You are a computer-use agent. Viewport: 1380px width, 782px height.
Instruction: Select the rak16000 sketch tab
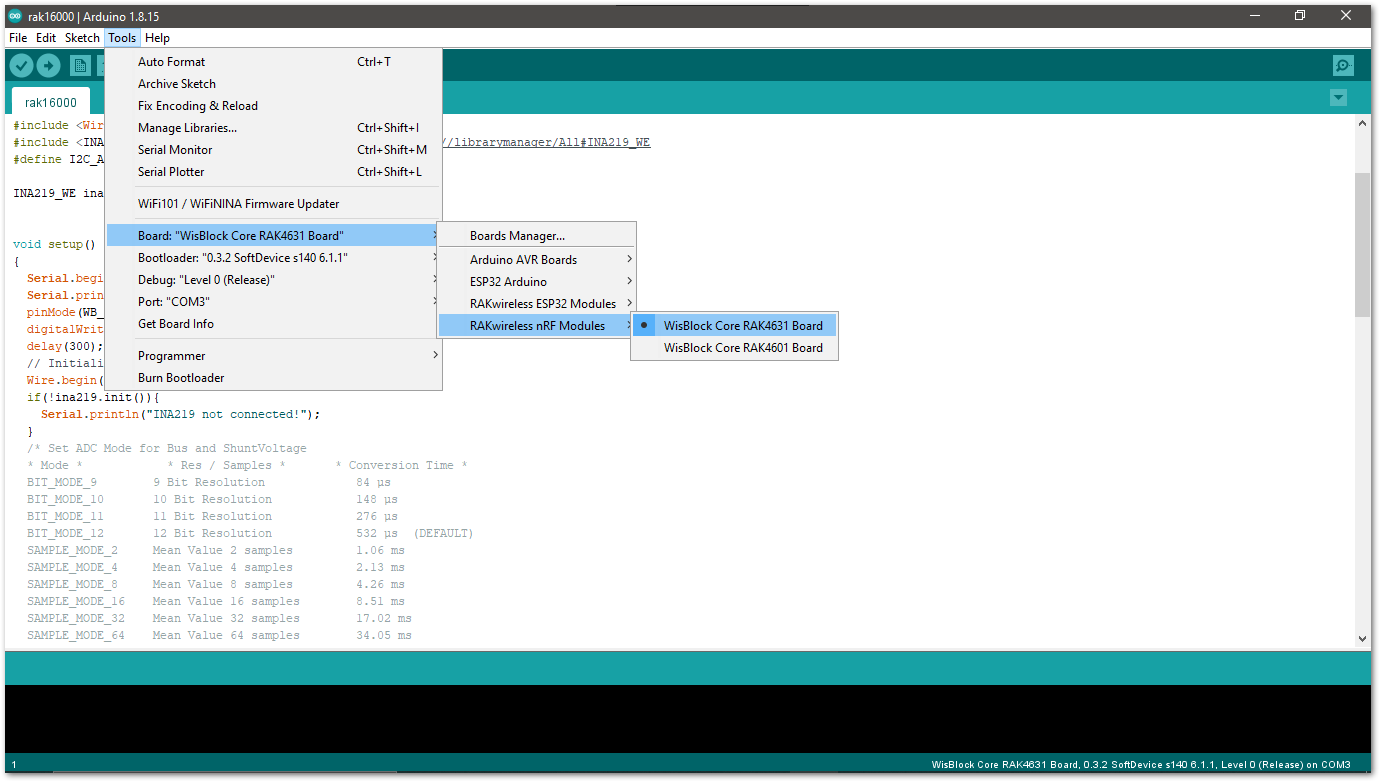click(51, 102)
